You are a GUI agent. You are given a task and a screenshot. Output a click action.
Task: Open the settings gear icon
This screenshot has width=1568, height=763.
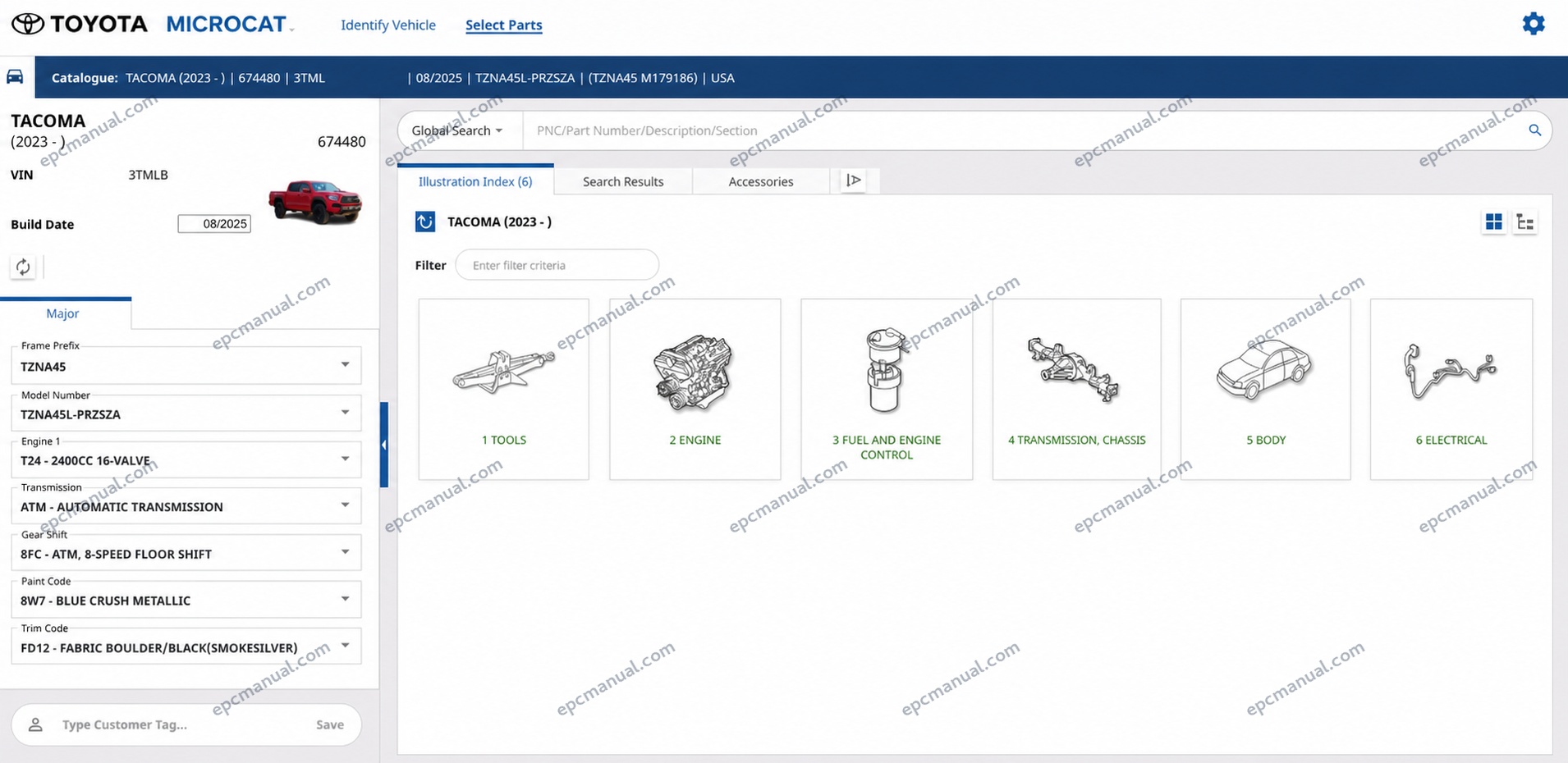pos(1533,24)
